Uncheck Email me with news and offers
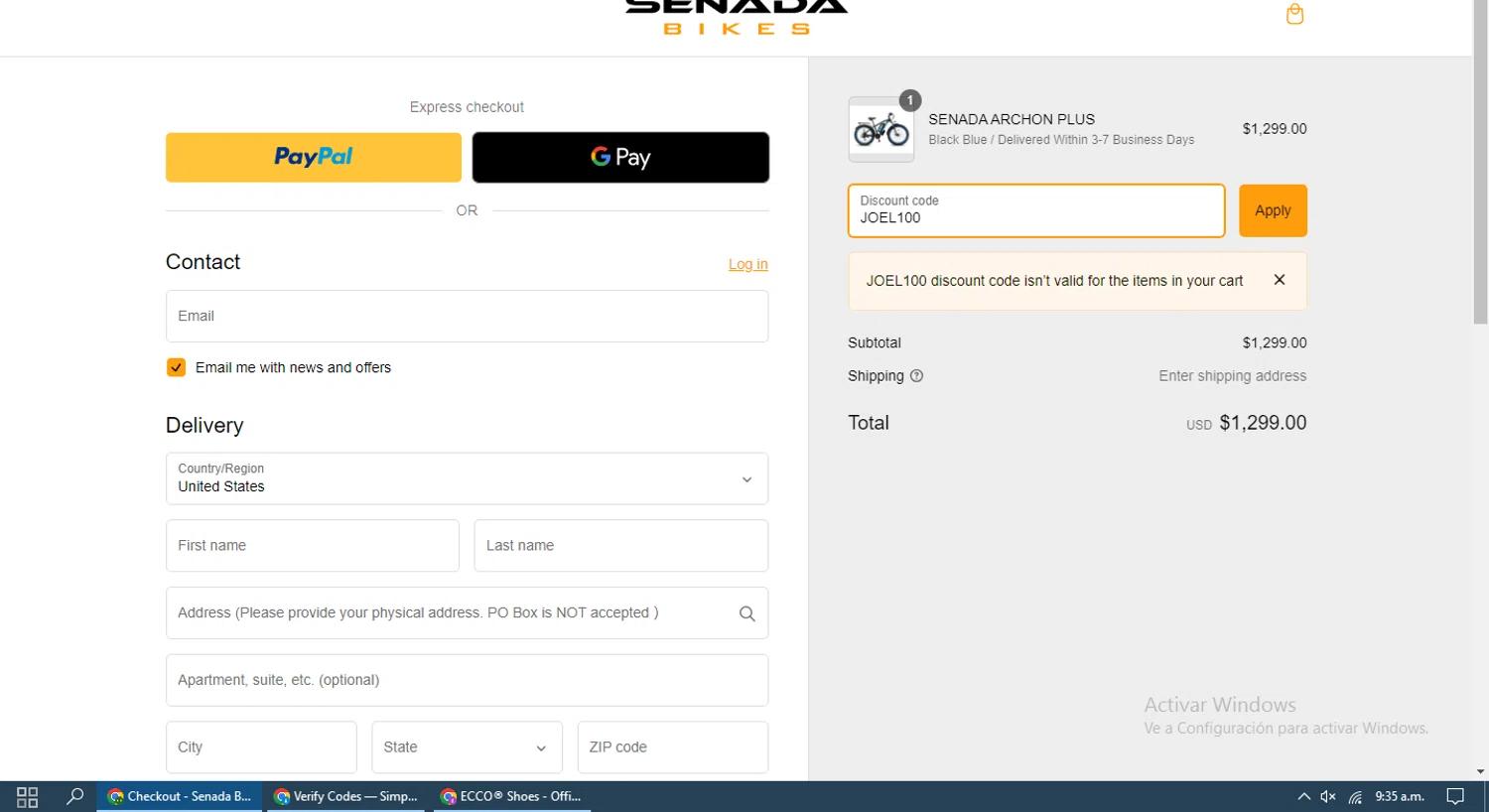Image resolution: width=1489 pixels, height=812 pixels. (x=176, y=367)
